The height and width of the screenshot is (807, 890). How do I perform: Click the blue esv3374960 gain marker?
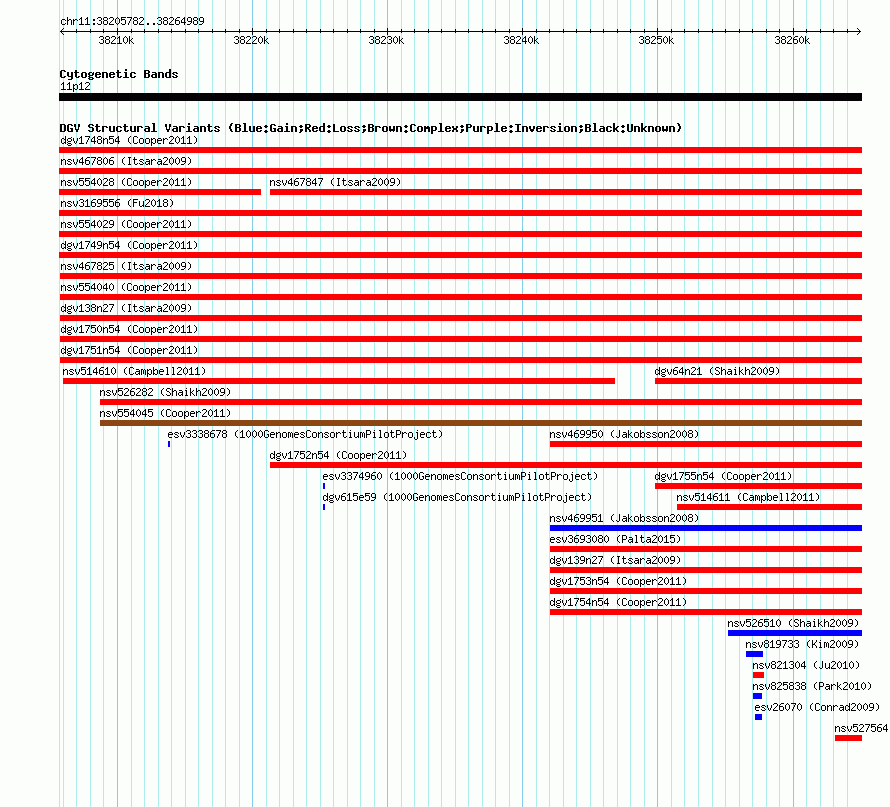pyautogui.click(x=324, y=486)
